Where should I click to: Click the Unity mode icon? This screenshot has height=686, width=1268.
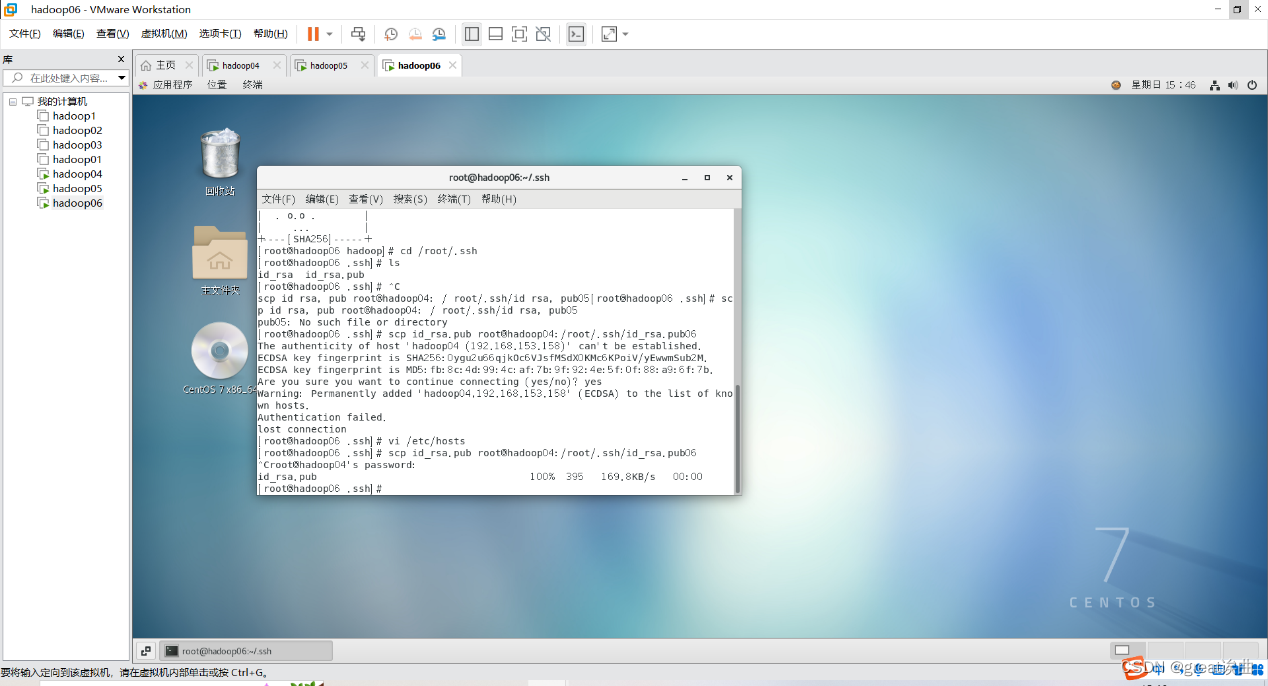(543, 34)
